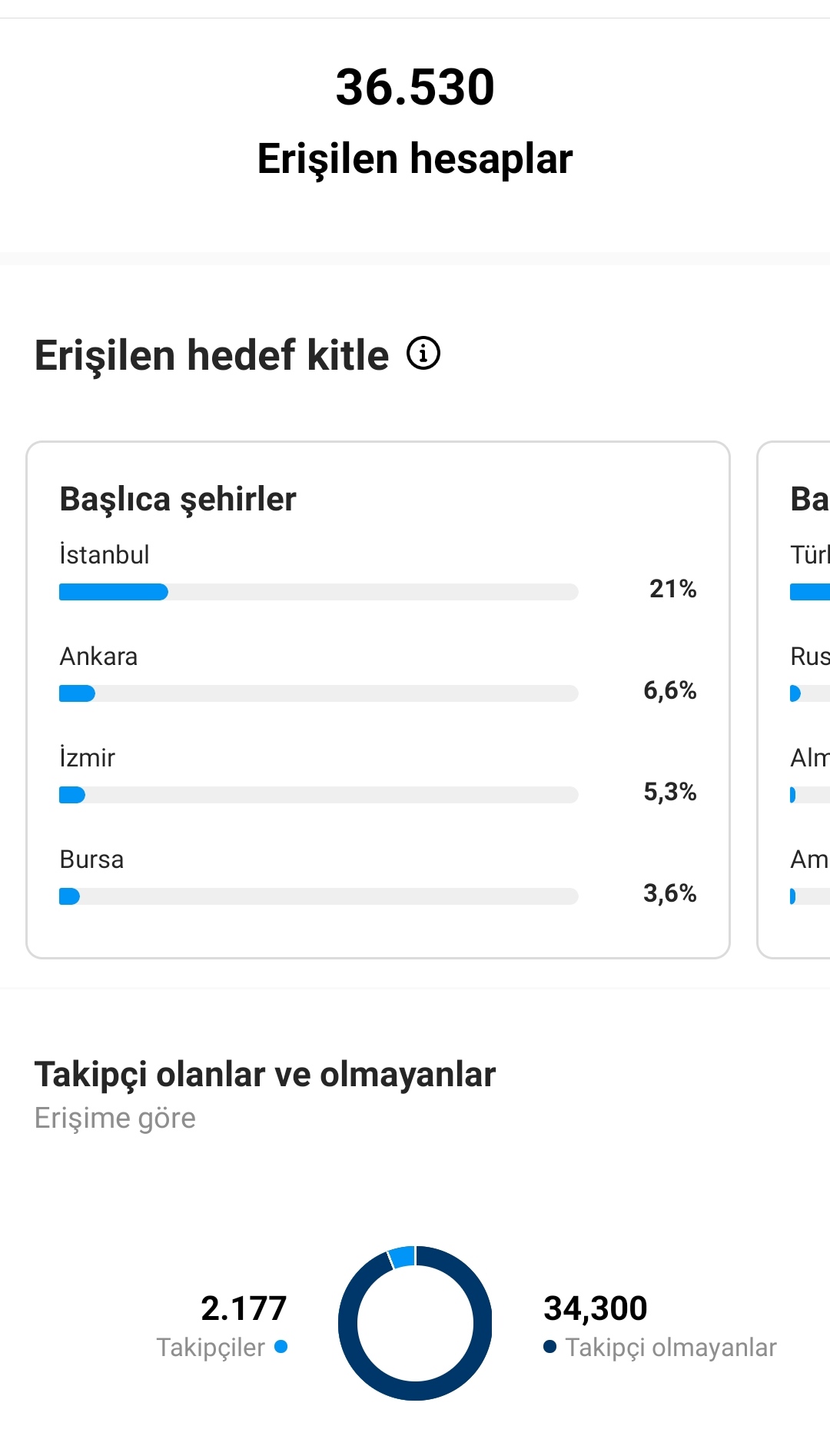
Task: Tap the info icon beside Erişilen hedef kitle
Action: pyautogui.click(x=423, y=354)
